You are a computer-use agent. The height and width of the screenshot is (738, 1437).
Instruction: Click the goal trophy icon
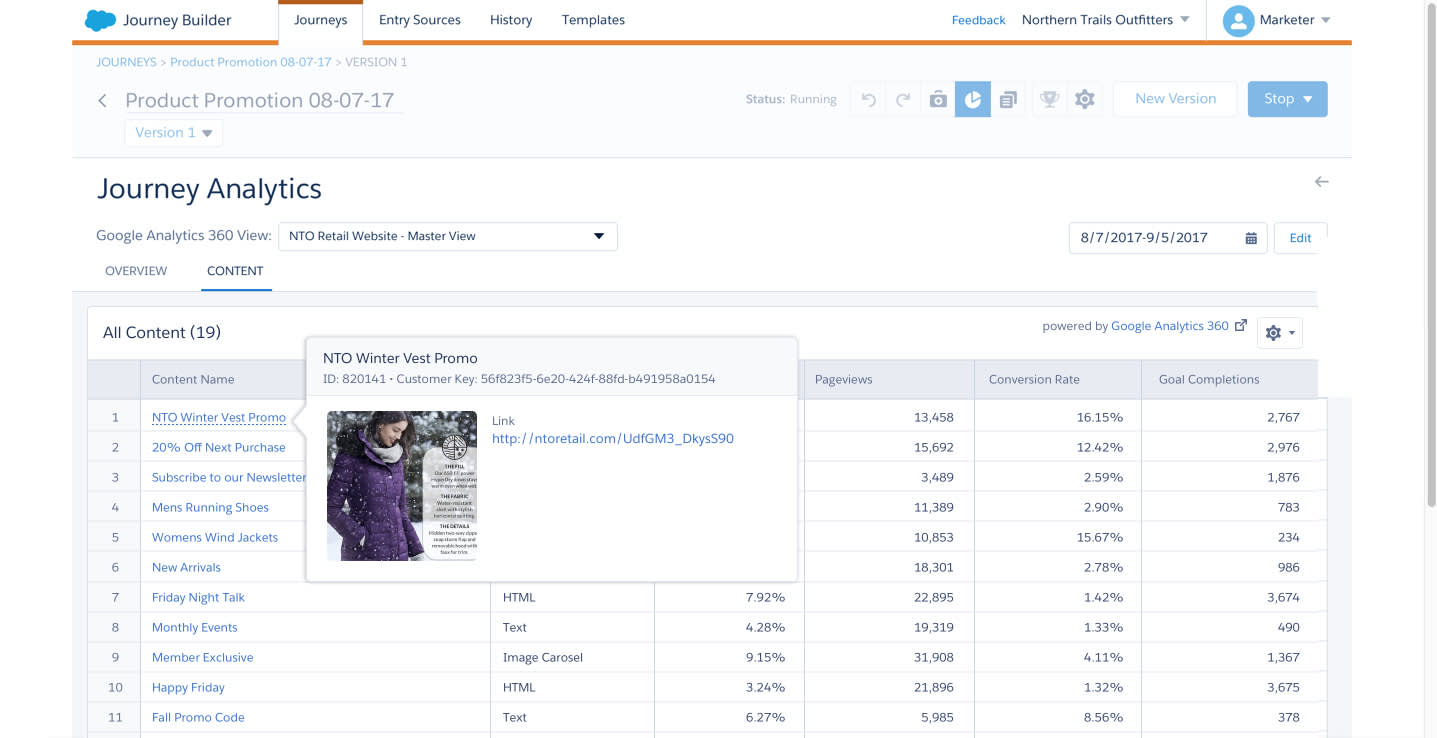[1049, 99]
